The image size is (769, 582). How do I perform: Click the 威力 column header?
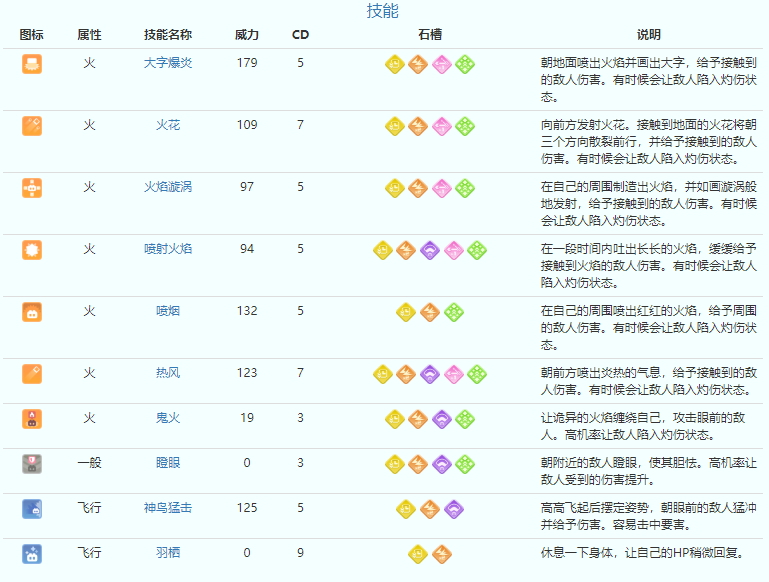(247, 35)
